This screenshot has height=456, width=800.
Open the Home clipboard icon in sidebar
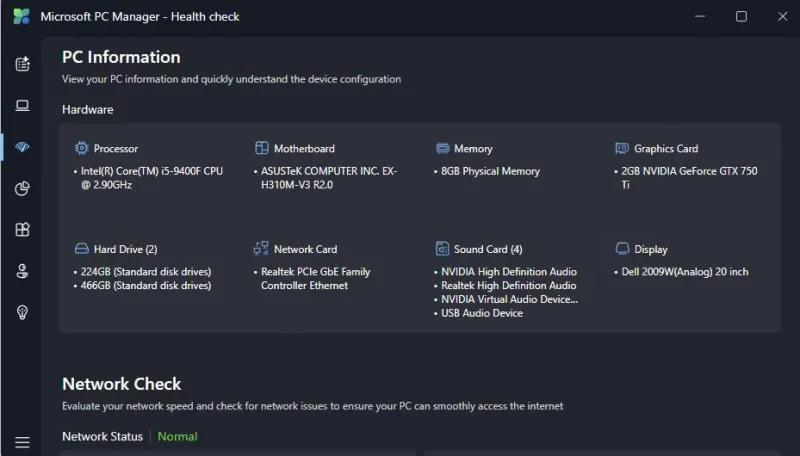point(22,64)
